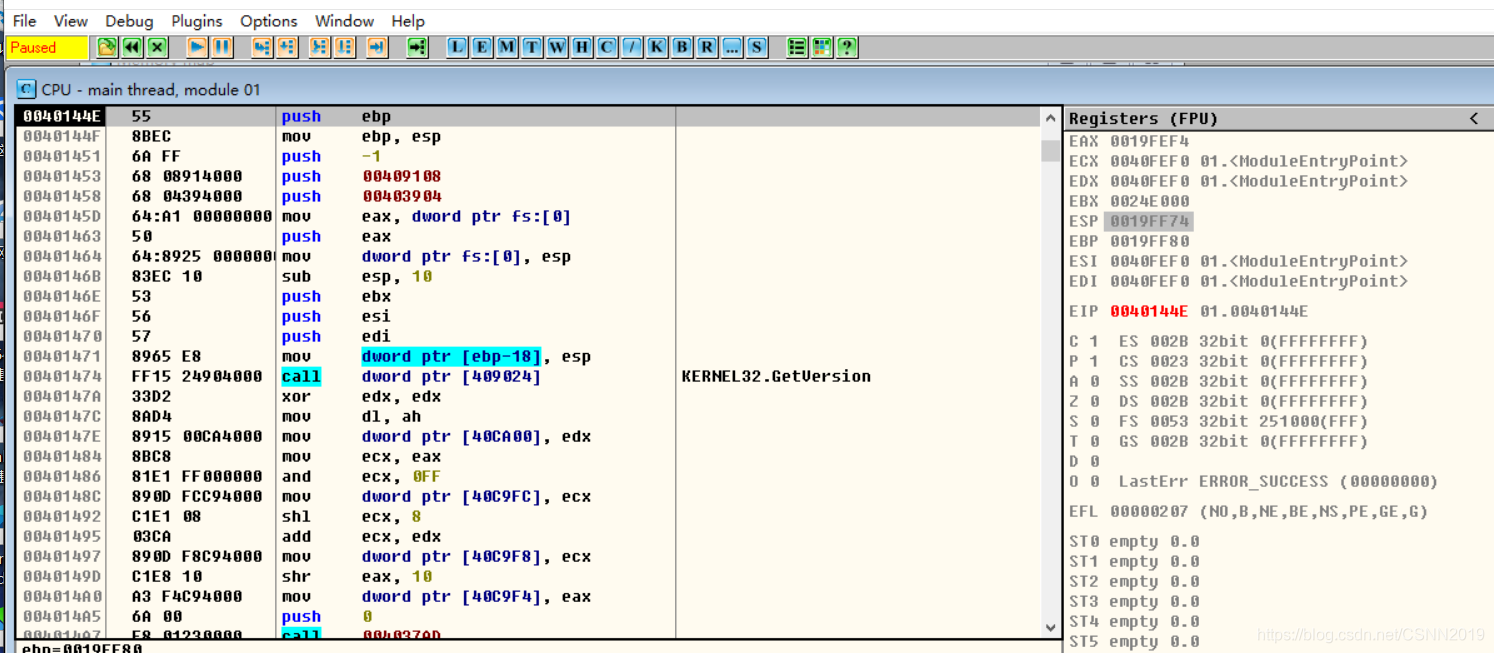Open the Window menu
The width and height of the screenshot is (1494, 653).
tap(345, 21)
